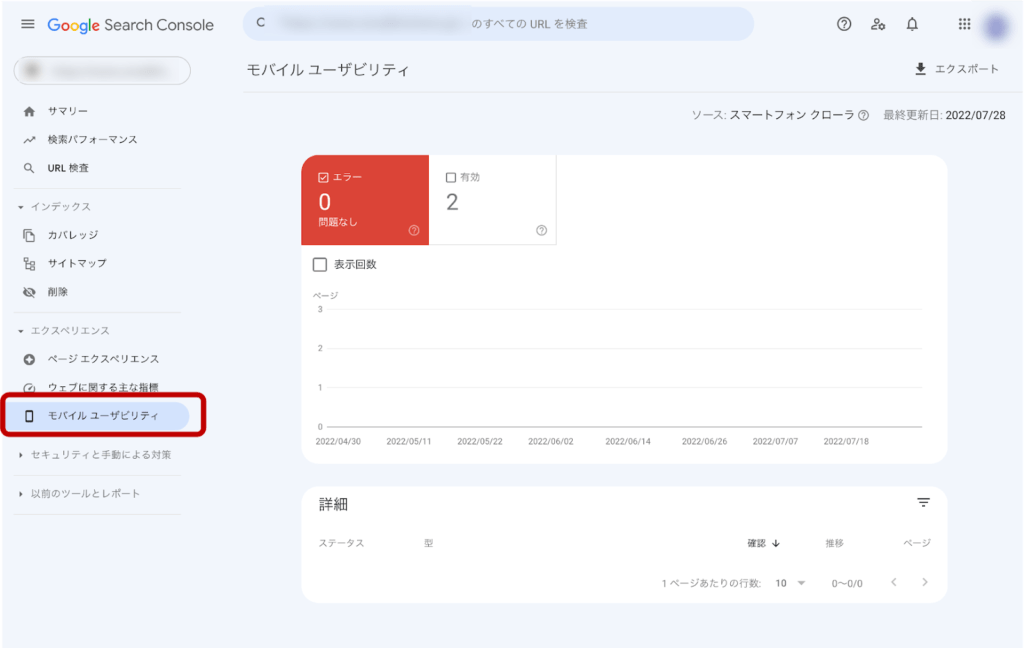
Task: Expand セキュリティと手動による対策 section
Action: click(x=95, y=455)
